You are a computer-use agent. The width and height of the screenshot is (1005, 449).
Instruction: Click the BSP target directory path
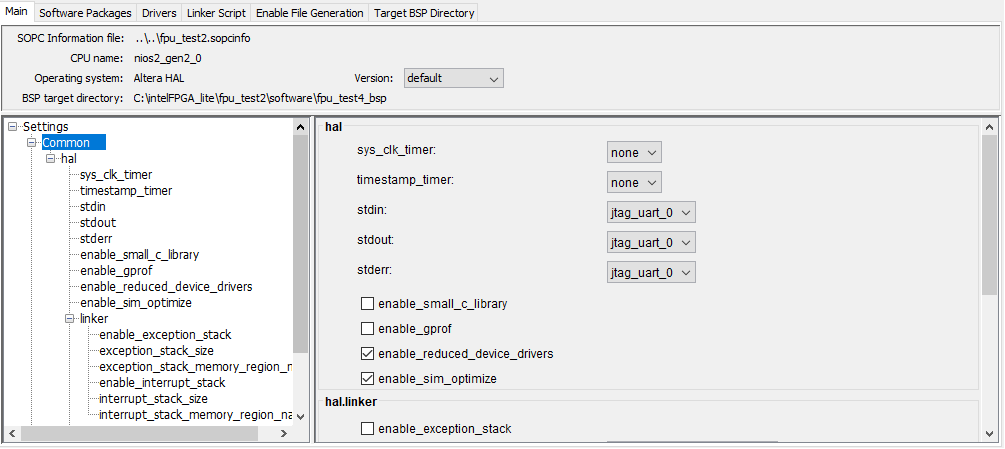point(260,98)
